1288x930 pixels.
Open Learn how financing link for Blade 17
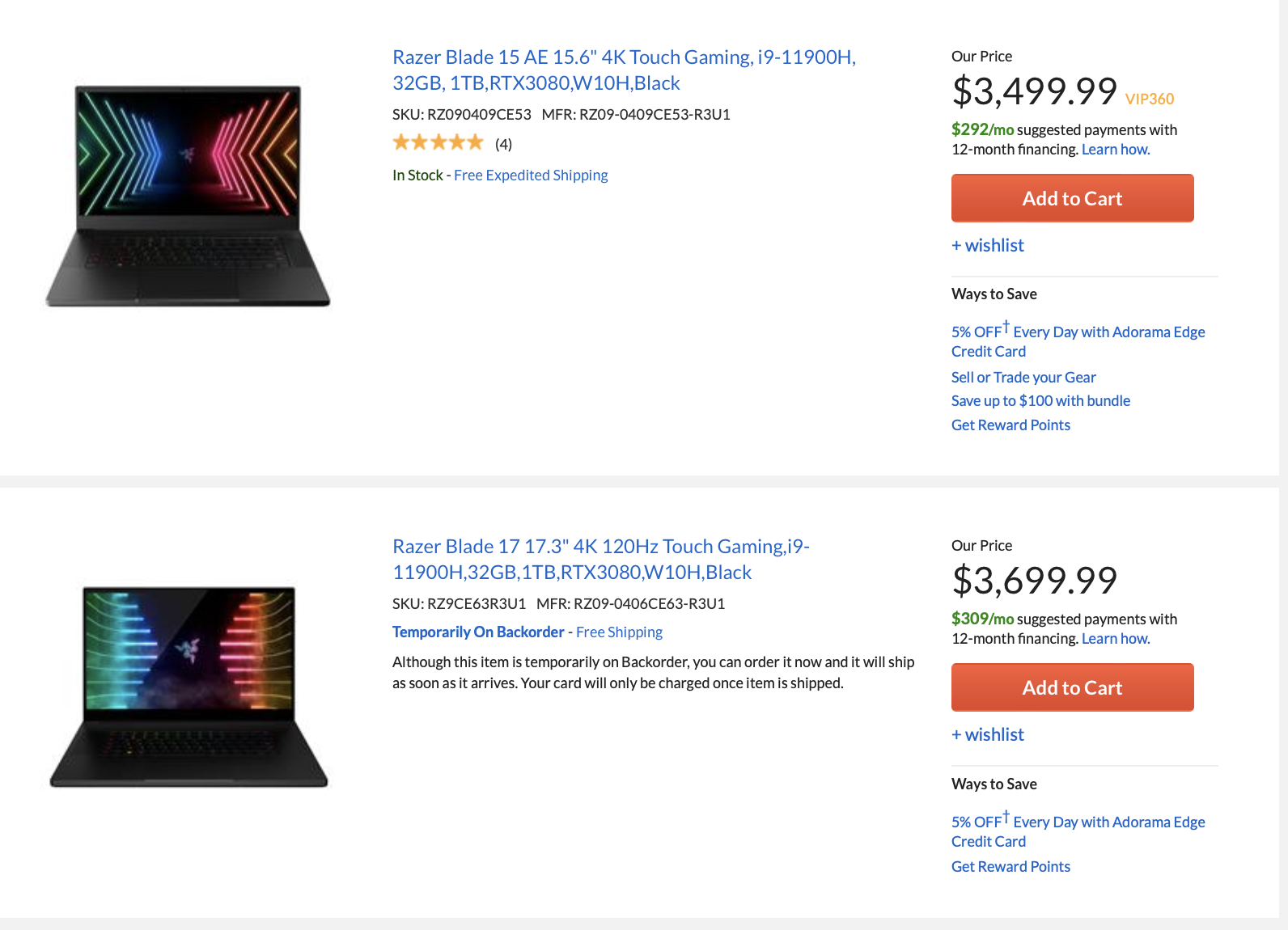(x=1115, y=638)
